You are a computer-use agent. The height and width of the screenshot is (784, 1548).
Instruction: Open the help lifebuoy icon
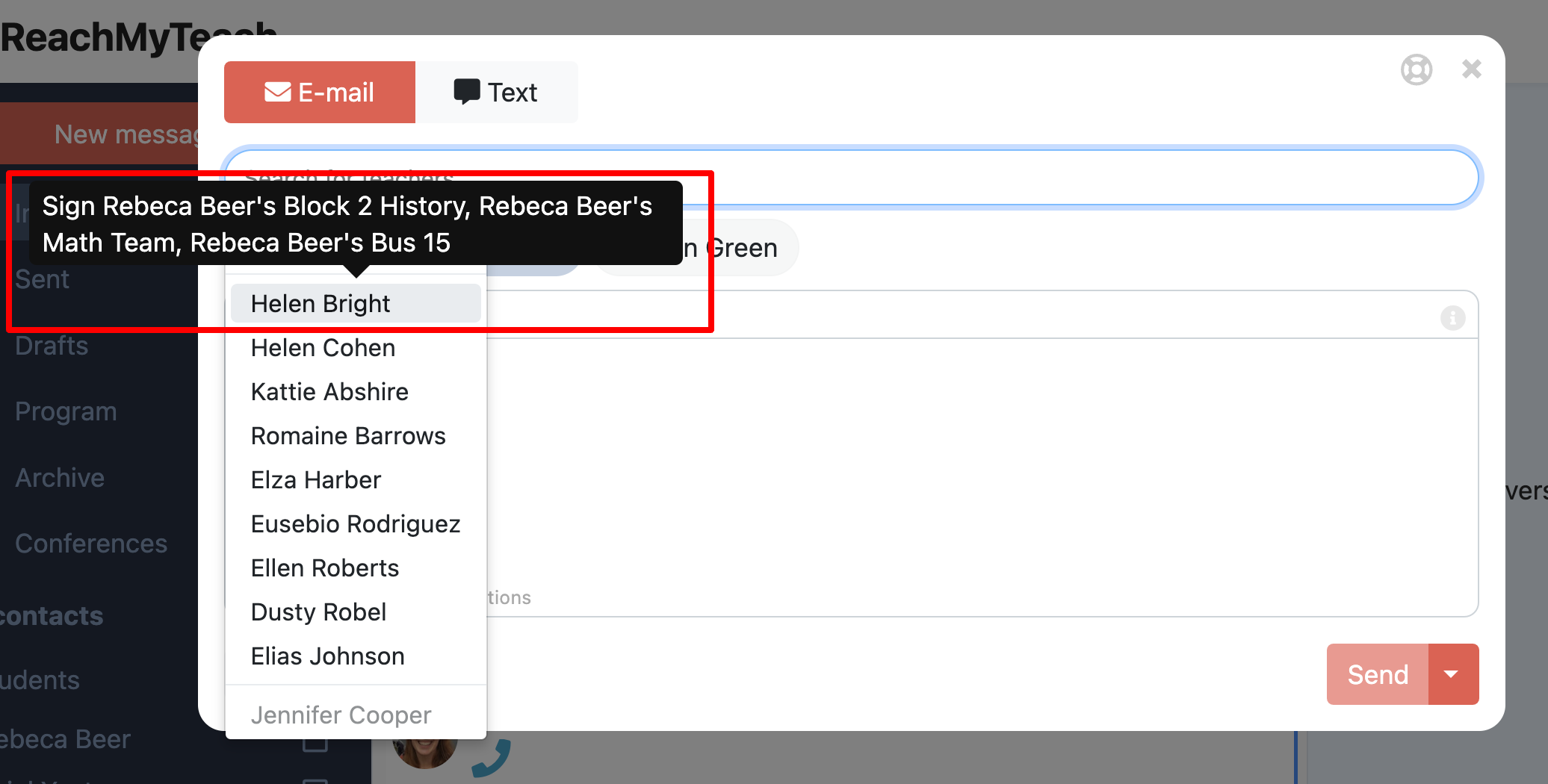(x=1416, y=70)
